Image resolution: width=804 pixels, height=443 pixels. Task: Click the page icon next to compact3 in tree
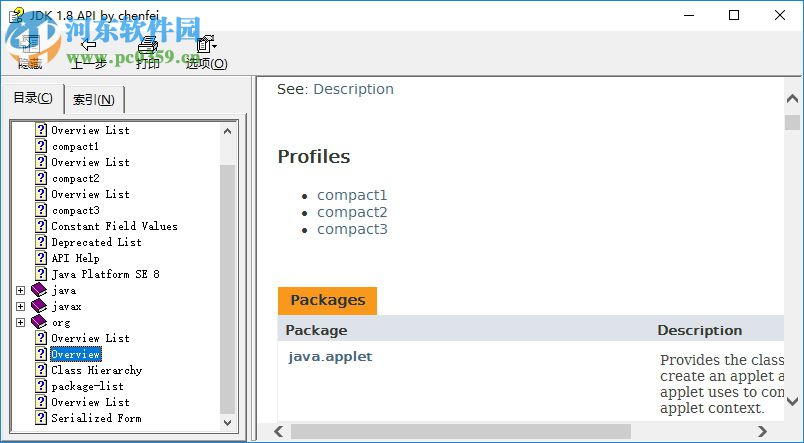pos(41,210)
